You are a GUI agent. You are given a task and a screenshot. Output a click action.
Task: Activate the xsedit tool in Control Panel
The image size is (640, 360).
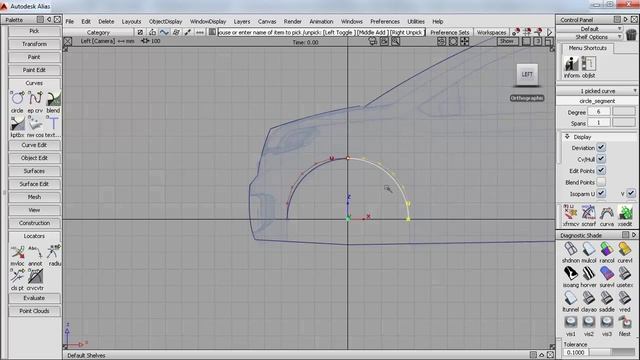click(624, 212)
